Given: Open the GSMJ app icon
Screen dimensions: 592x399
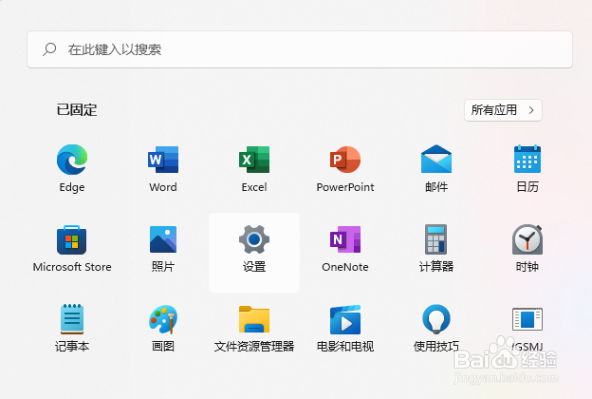Looking at the screenshot, I should [527, 319].
